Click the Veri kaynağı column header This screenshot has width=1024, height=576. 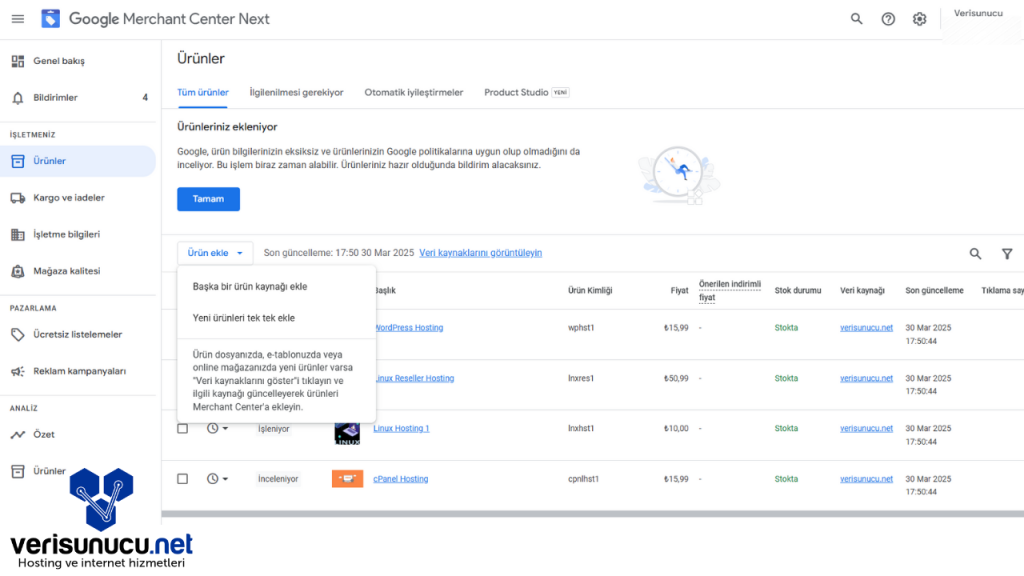tap(862, 291)
